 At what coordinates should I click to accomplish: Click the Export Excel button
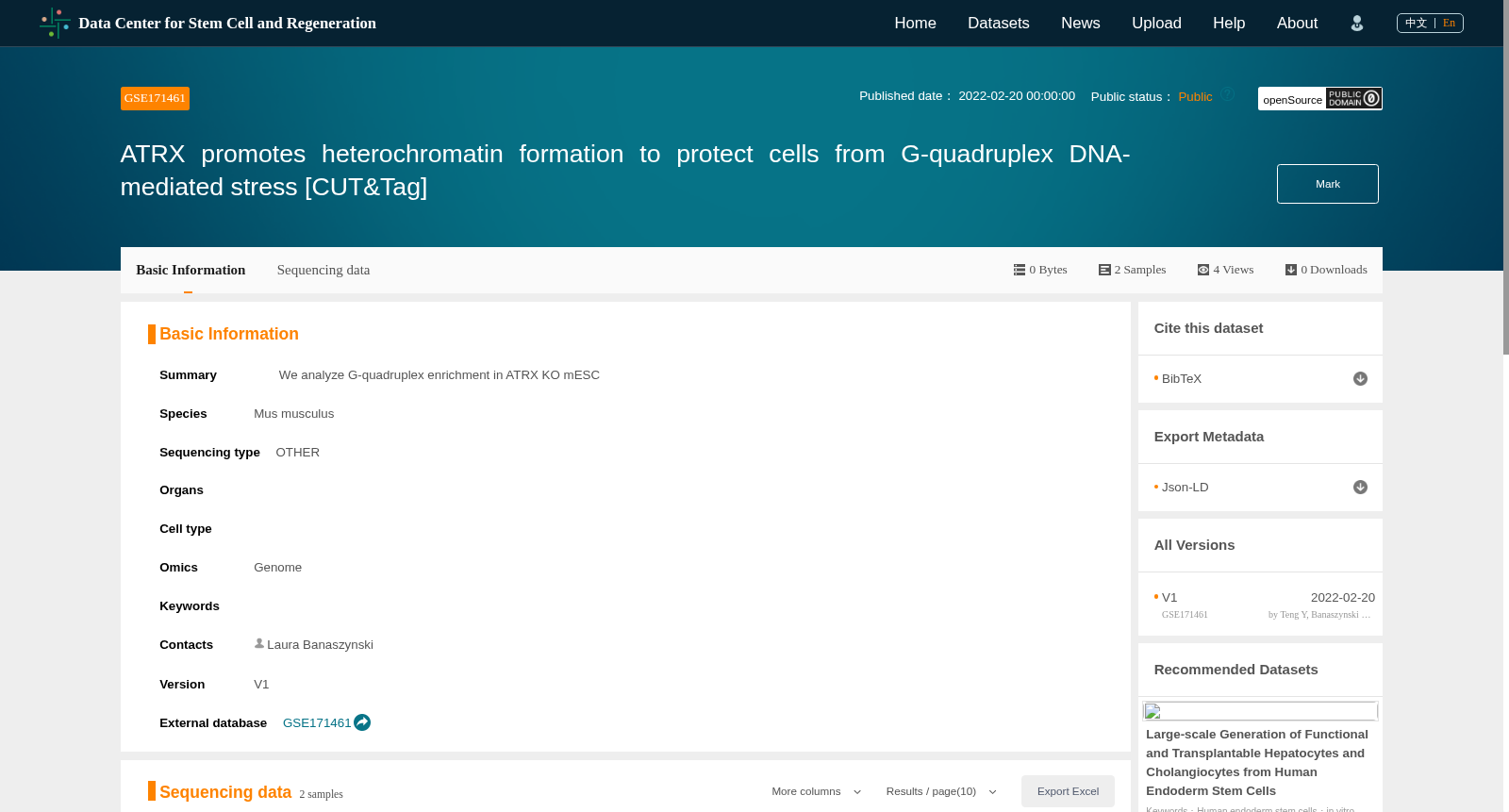pyautogui.click(x=1068, y=791)
